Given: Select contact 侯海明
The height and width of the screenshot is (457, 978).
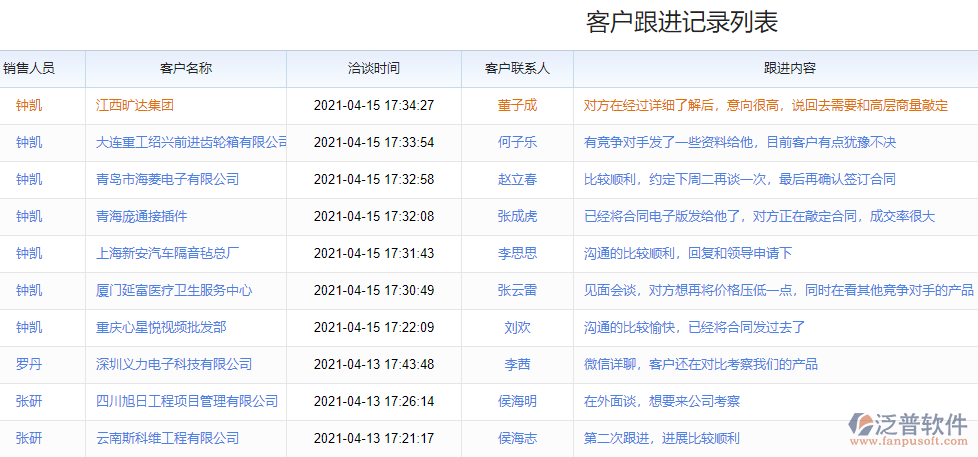Looking at the screenshot, I should pyautogui.click(x=517, y=401).
